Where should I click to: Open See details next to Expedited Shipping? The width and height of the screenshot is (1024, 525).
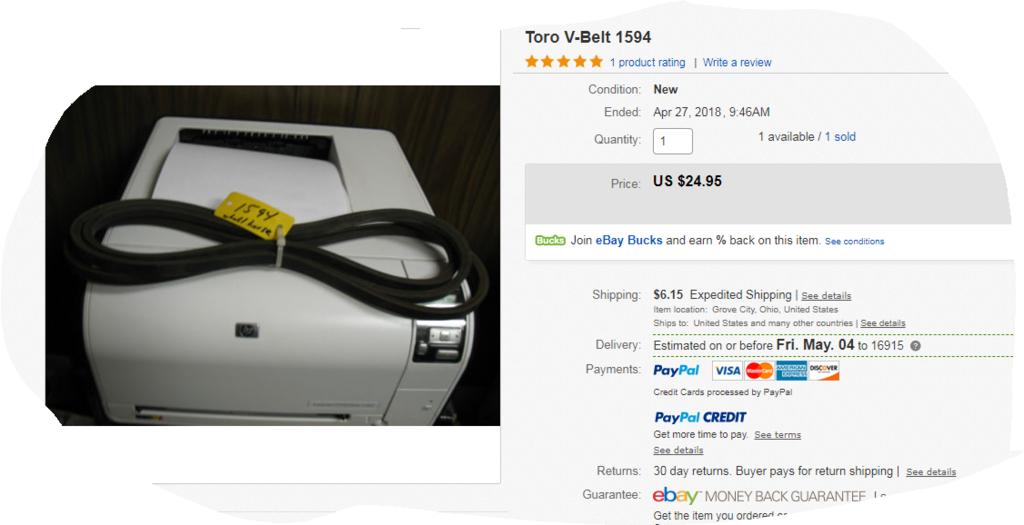click(x=826, y=296)
